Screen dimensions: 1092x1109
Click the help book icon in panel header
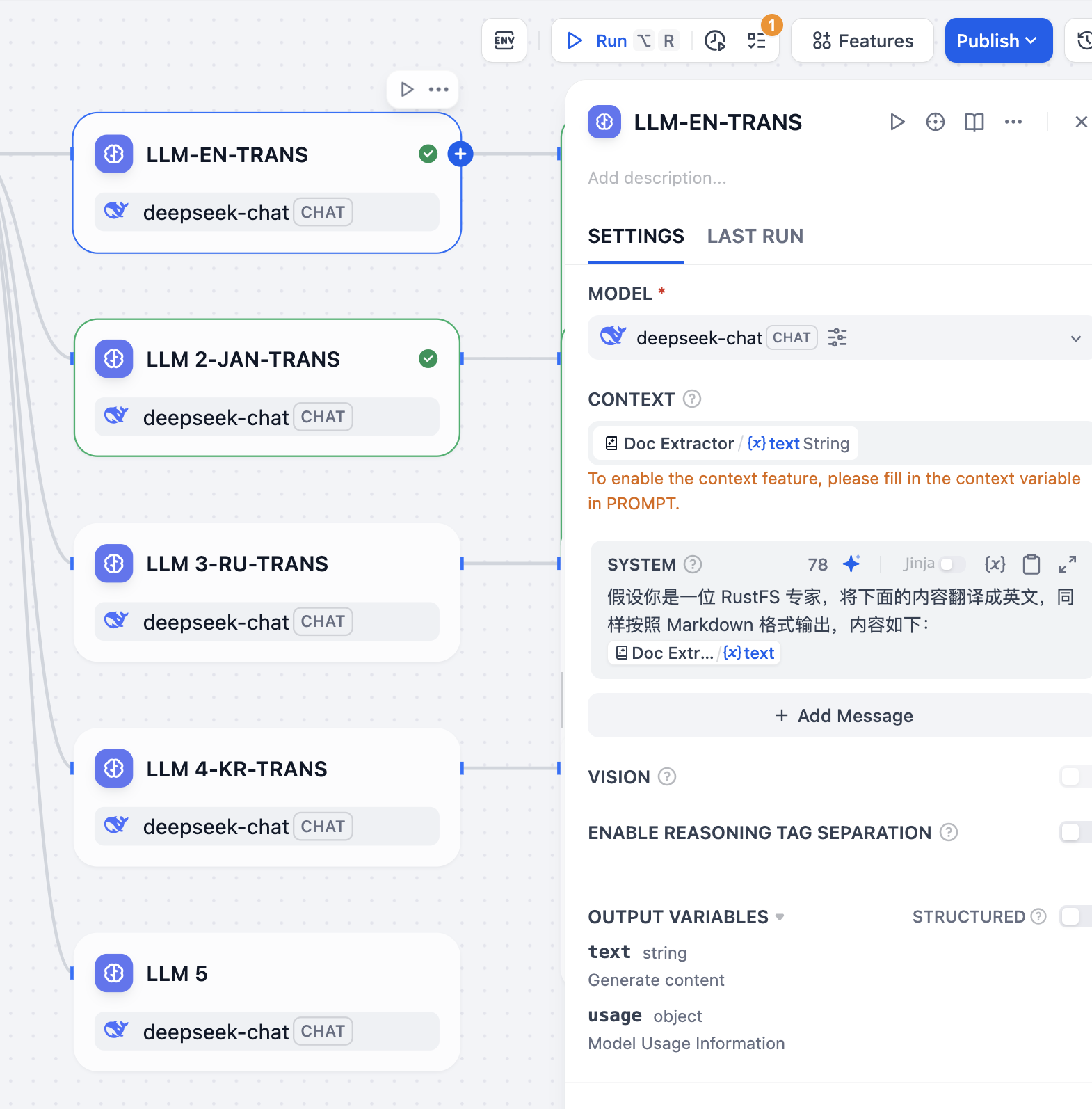(x=974, y=122)
